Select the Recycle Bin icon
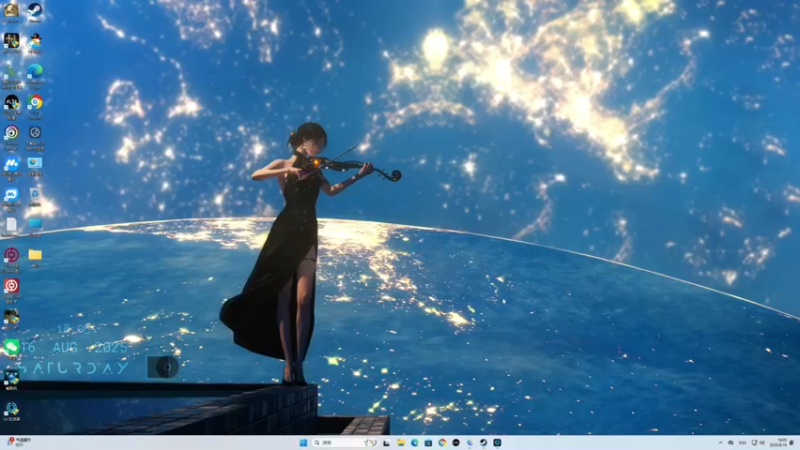This screenshot has height=450, width=800. tap(35, 196)
